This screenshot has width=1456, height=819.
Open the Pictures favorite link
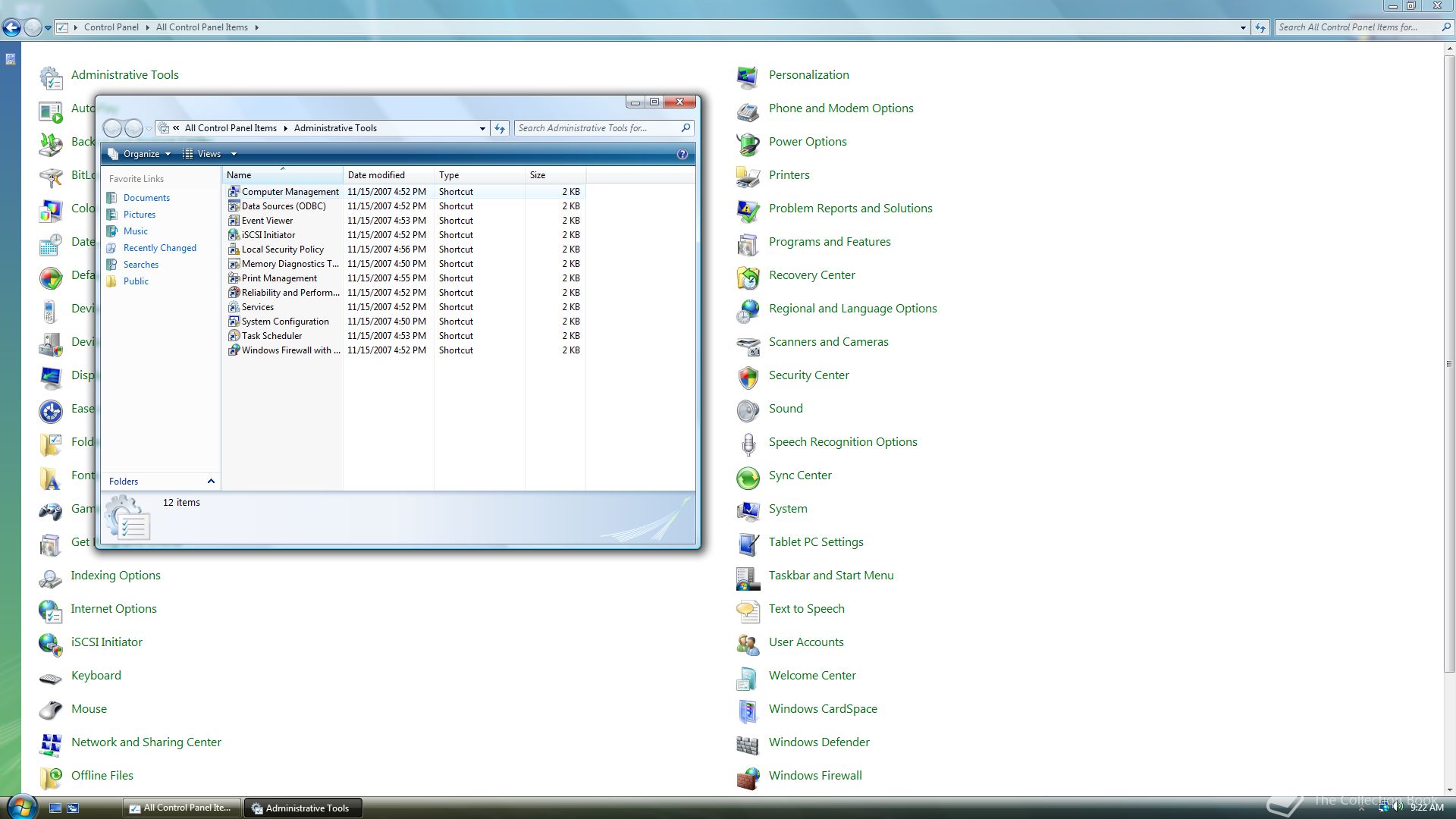pyautogui.click(x=140, y=215)
